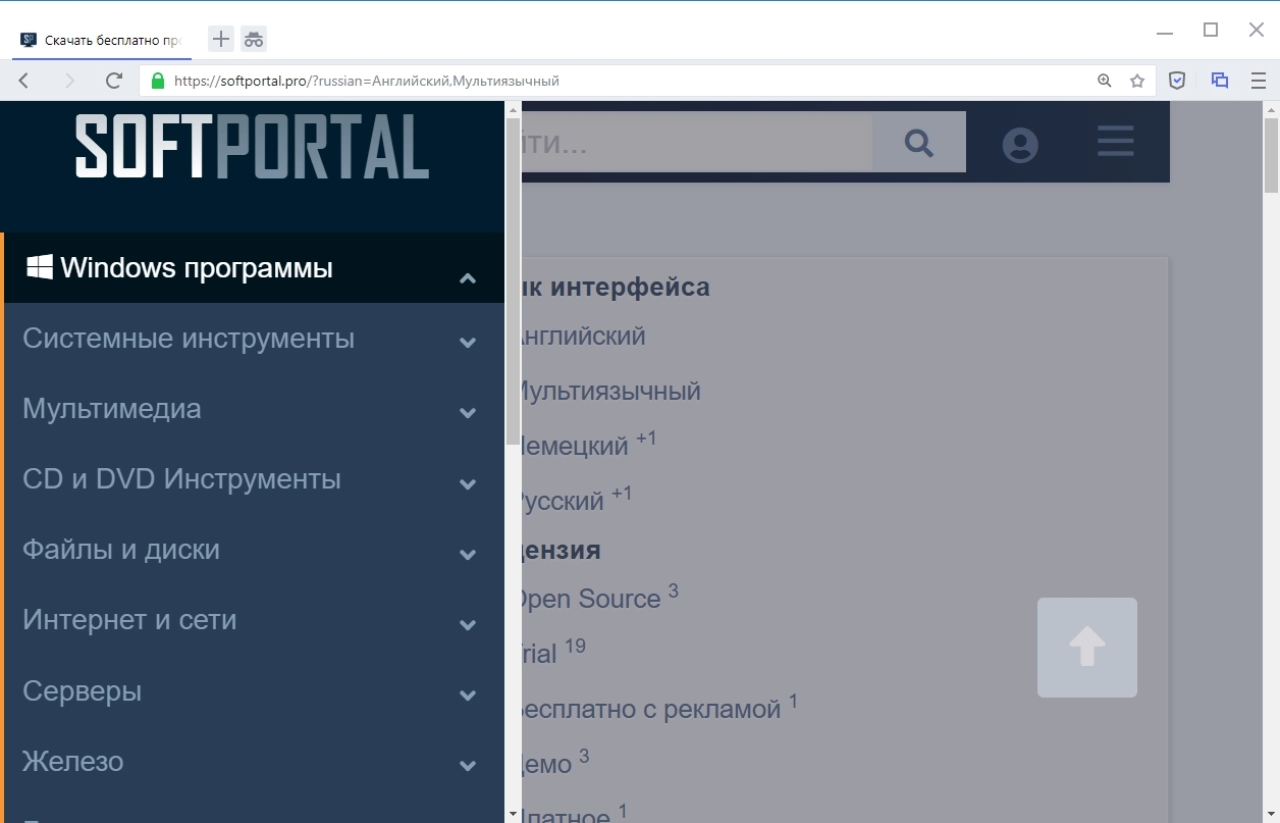This screenshot has height=823, width=1280.
Task: Expand the Серверы chevron
Action: point(468,695)
